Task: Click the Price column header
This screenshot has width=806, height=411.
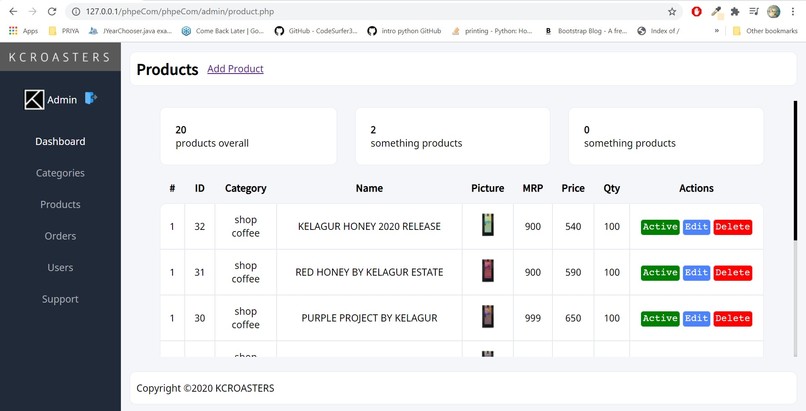Action: pos(573,189)
